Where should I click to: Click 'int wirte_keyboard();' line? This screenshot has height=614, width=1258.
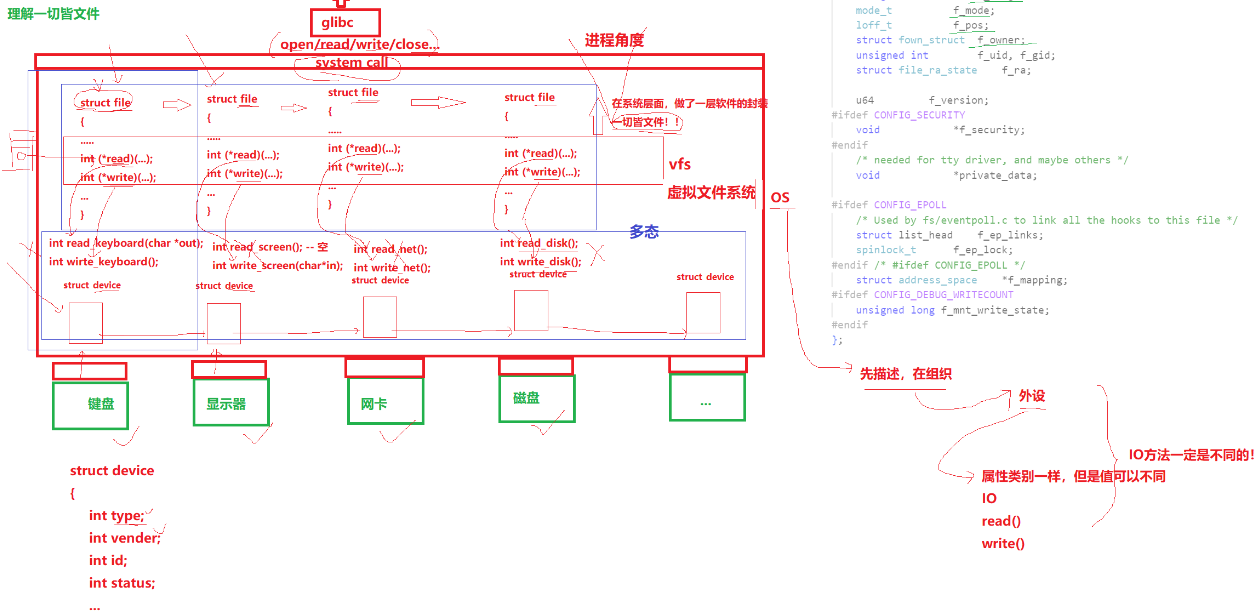[103, 262]
